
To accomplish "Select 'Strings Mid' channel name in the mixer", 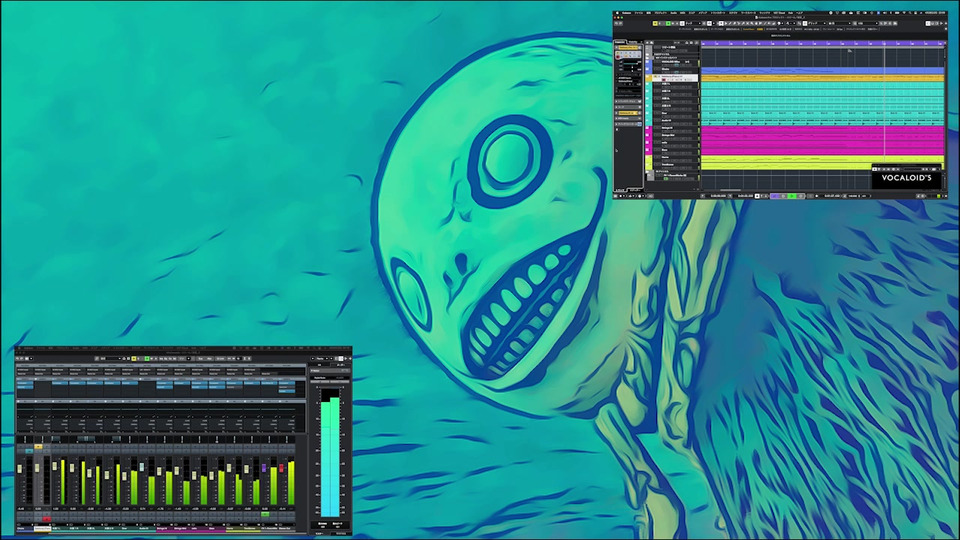I will [x=182, y=528].
